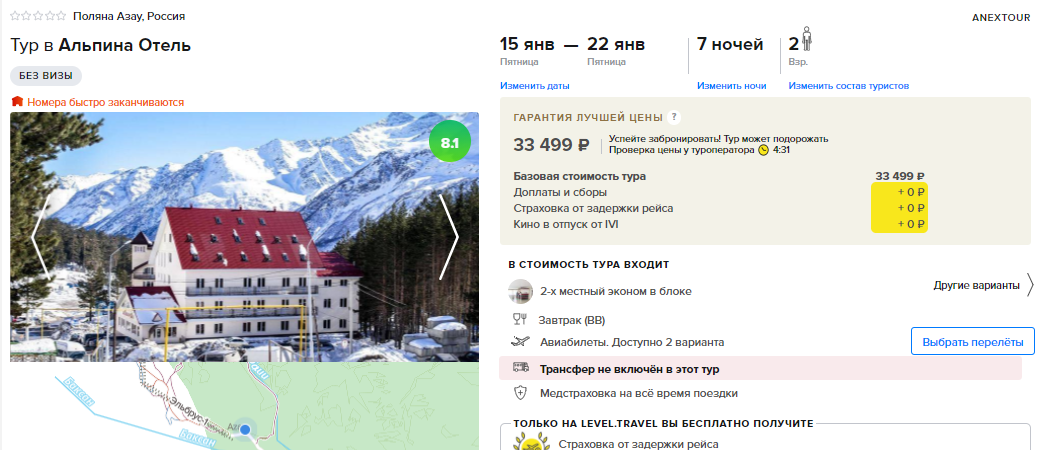Click Выбрать перелёты button
The width and height of the screenshot is (1045, 450).
(x=972, y=342)
